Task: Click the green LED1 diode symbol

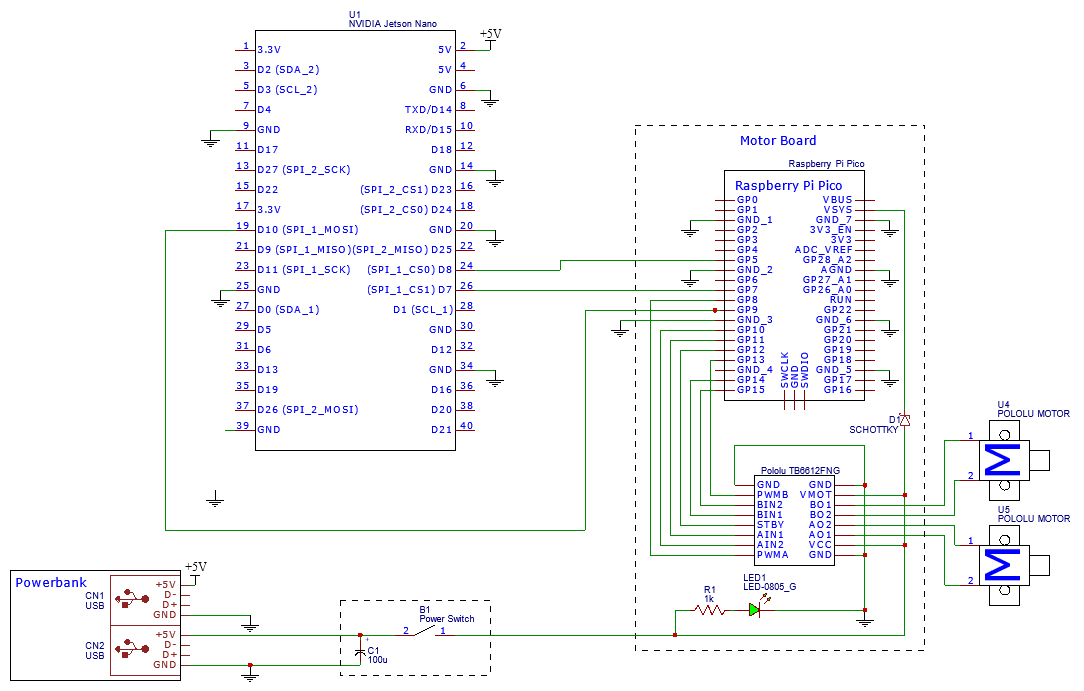Action: coord(755,609)
